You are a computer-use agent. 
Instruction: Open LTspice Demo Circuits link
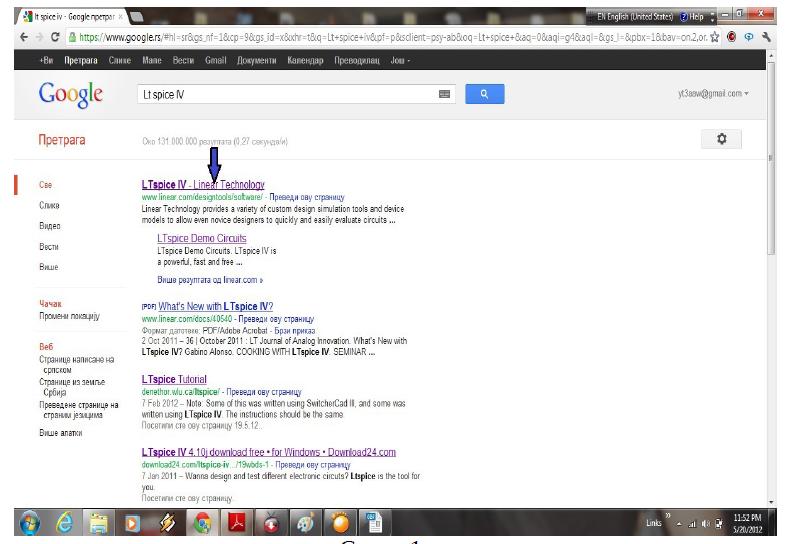(x=202, y=238)
